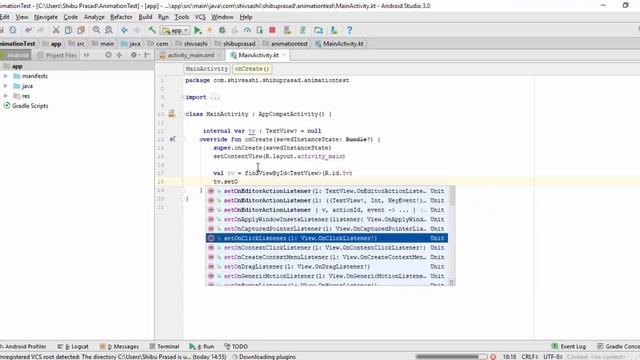Expand the collapsed import statement
The height and width of the screenshot is (360, 640).
[215, 97]
